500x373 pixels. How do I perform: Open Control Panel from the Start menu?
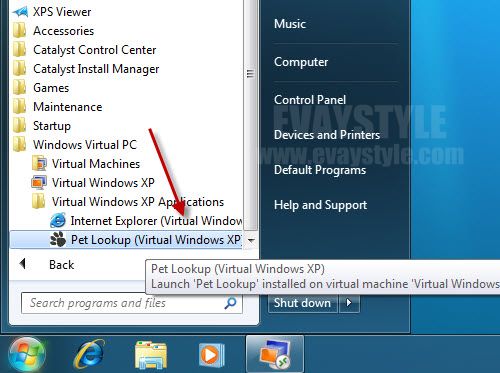coord(310,100)
